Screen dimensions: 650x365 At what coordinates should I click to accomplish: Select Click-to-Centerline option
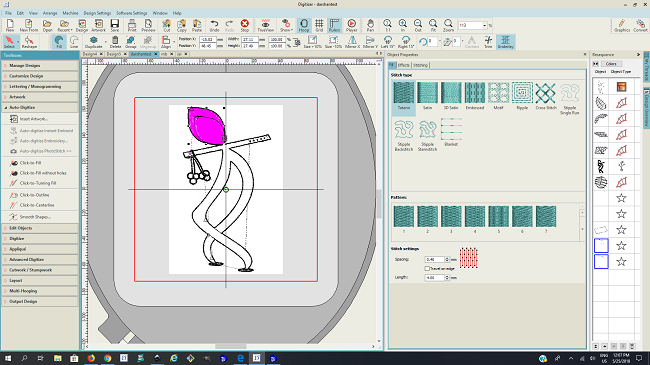36,205
